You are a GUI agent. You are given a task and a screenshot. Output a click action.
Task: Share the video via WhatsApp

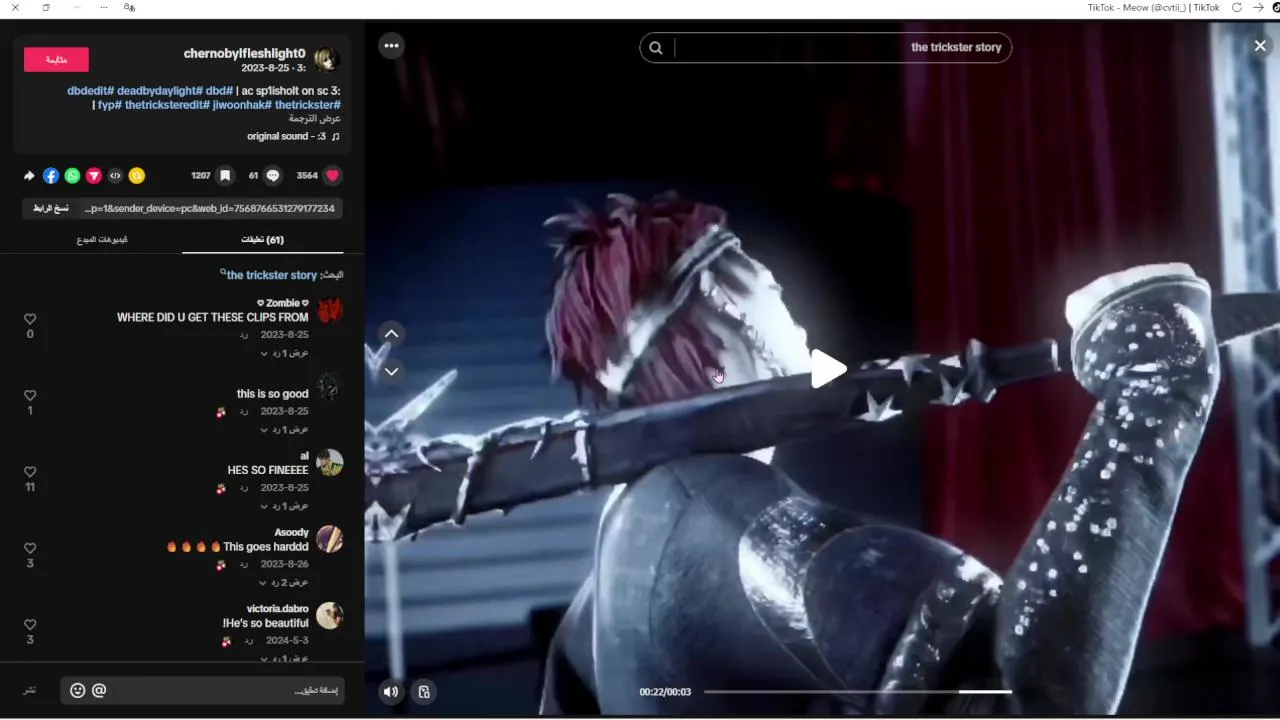tap(72, 176)
